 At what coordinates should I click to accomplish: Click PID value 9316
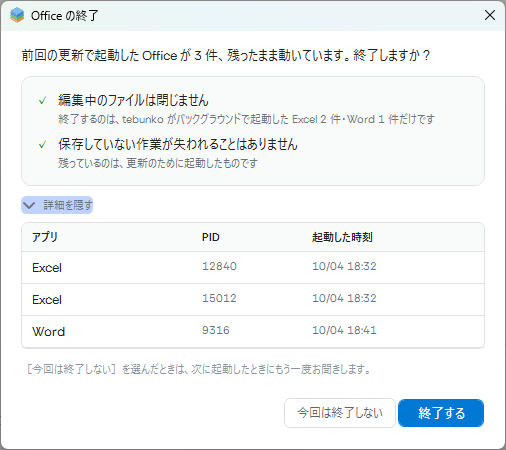pyautogui.click(x=216, y=330)
